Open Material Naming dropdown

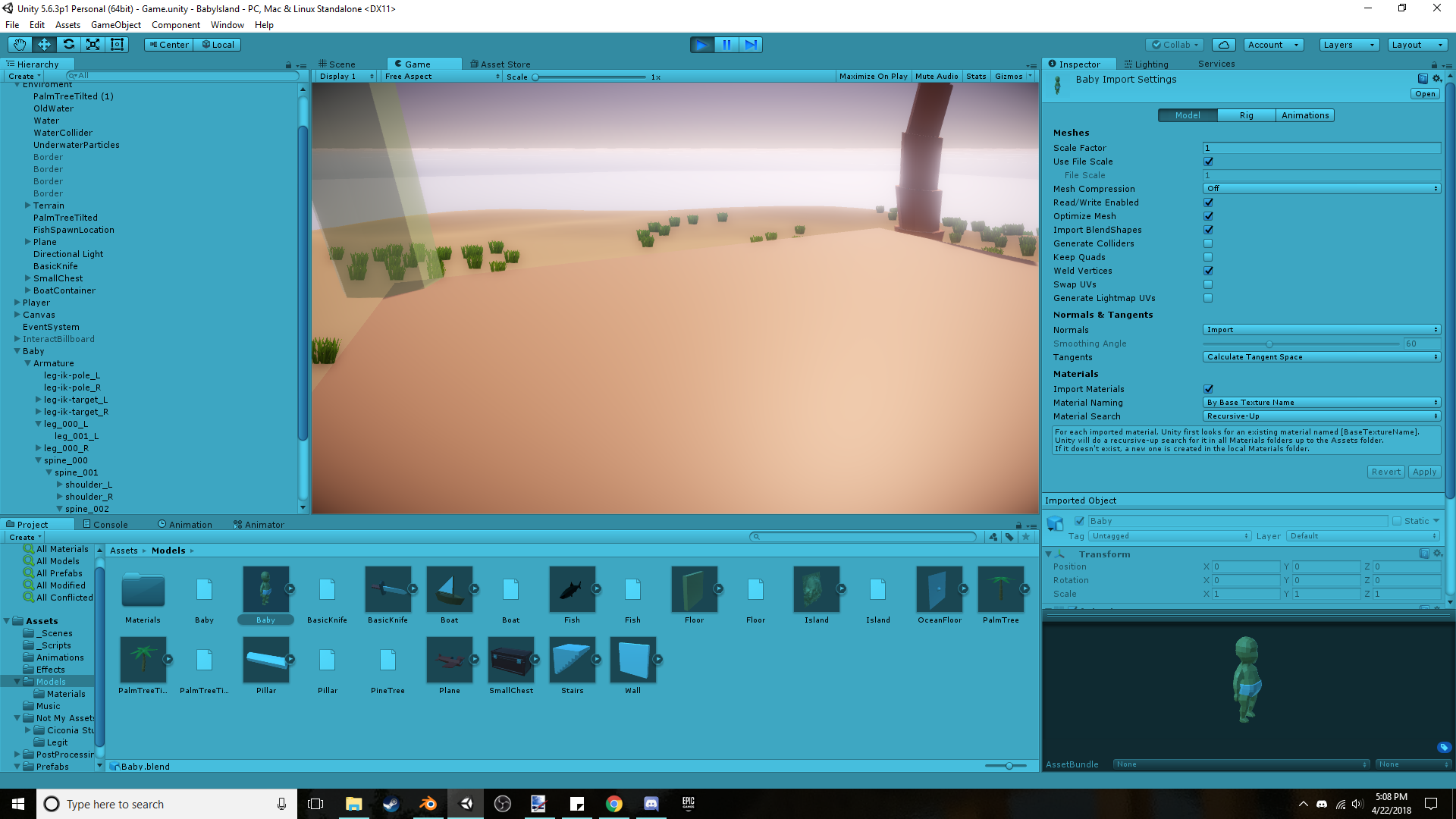click(x=1322, y=403)
